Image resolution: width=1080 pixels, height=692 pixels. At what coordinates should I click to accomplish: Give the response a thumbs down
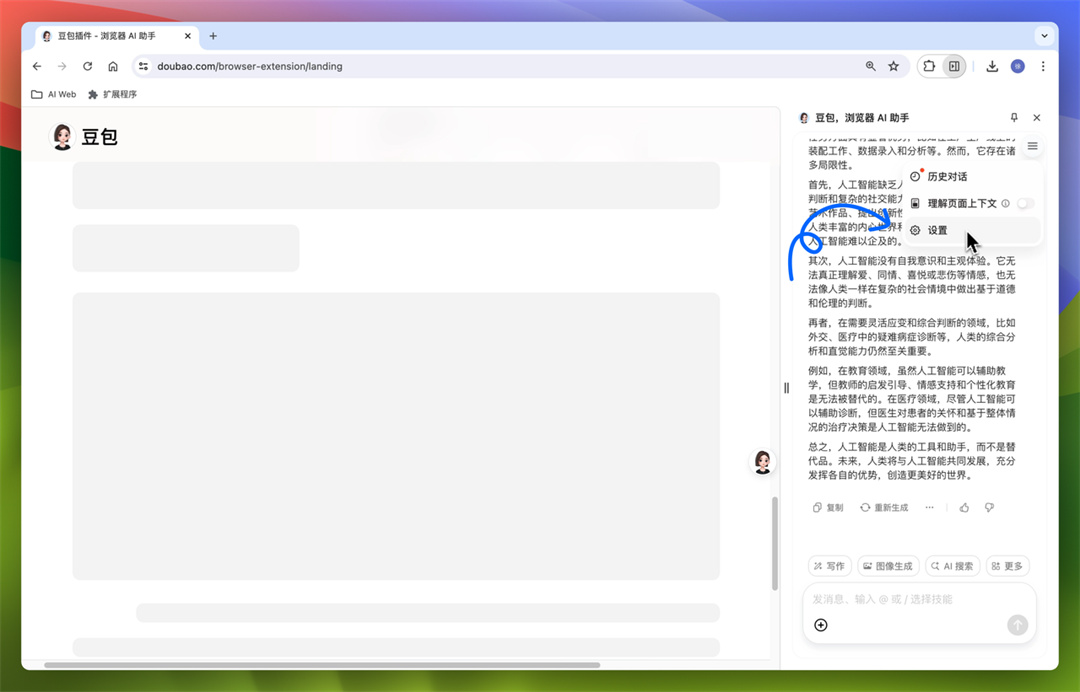coord(989,508)
